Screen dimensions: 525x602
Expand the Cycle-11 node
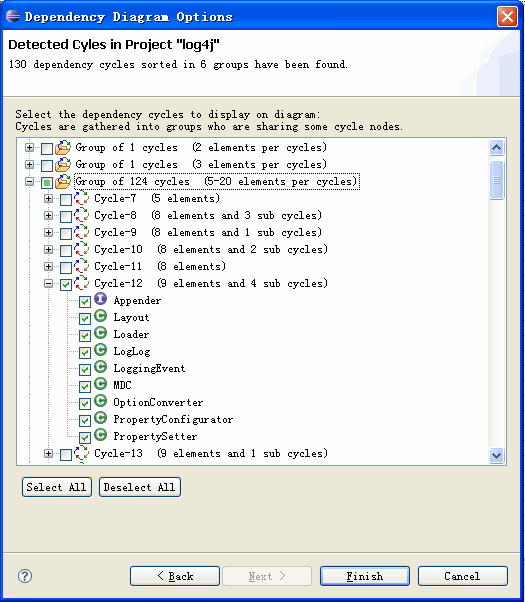pos(48,266)
